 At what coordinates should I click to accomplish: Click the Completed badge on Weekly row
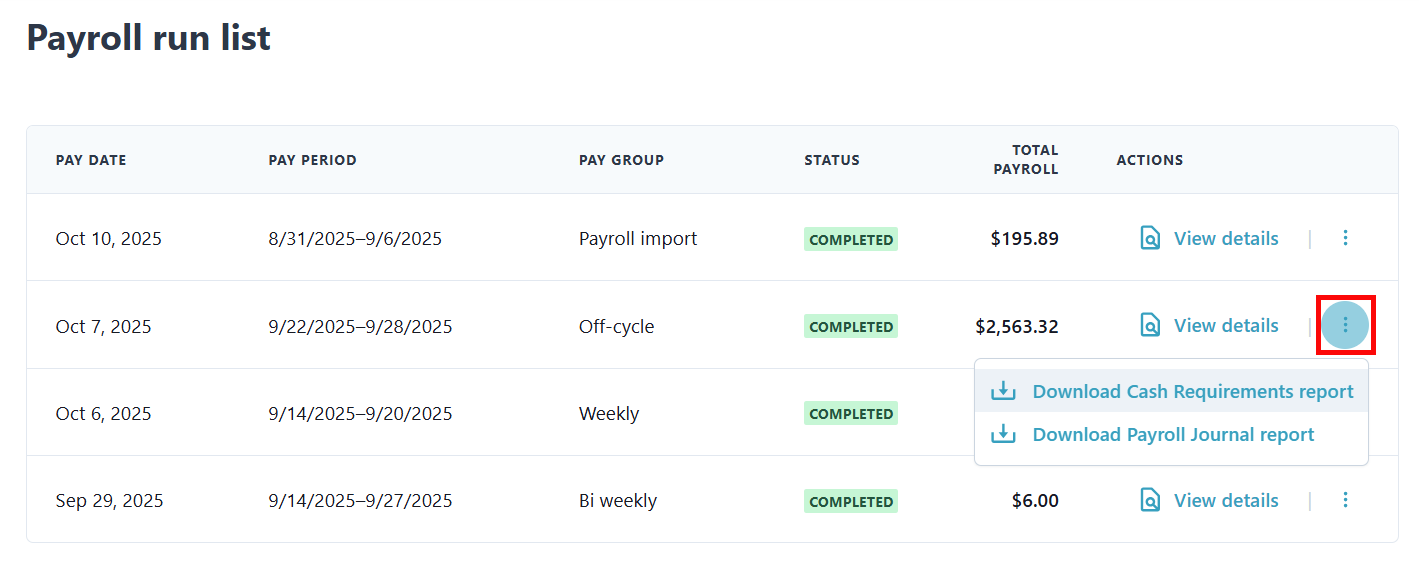point(851,414)
